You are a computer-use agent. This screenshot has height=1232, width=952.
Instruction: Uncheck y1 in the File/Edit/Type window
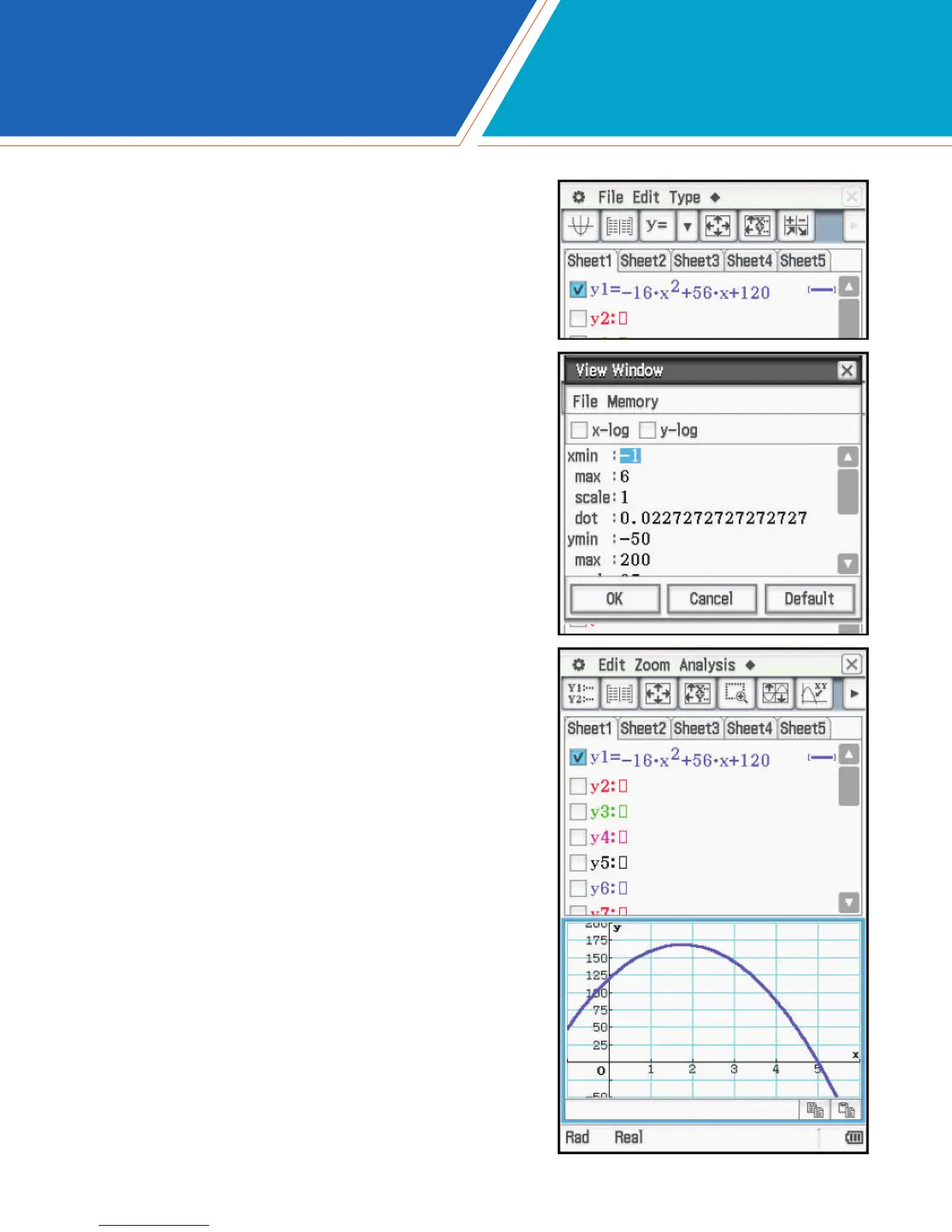[x=577, y=290]
